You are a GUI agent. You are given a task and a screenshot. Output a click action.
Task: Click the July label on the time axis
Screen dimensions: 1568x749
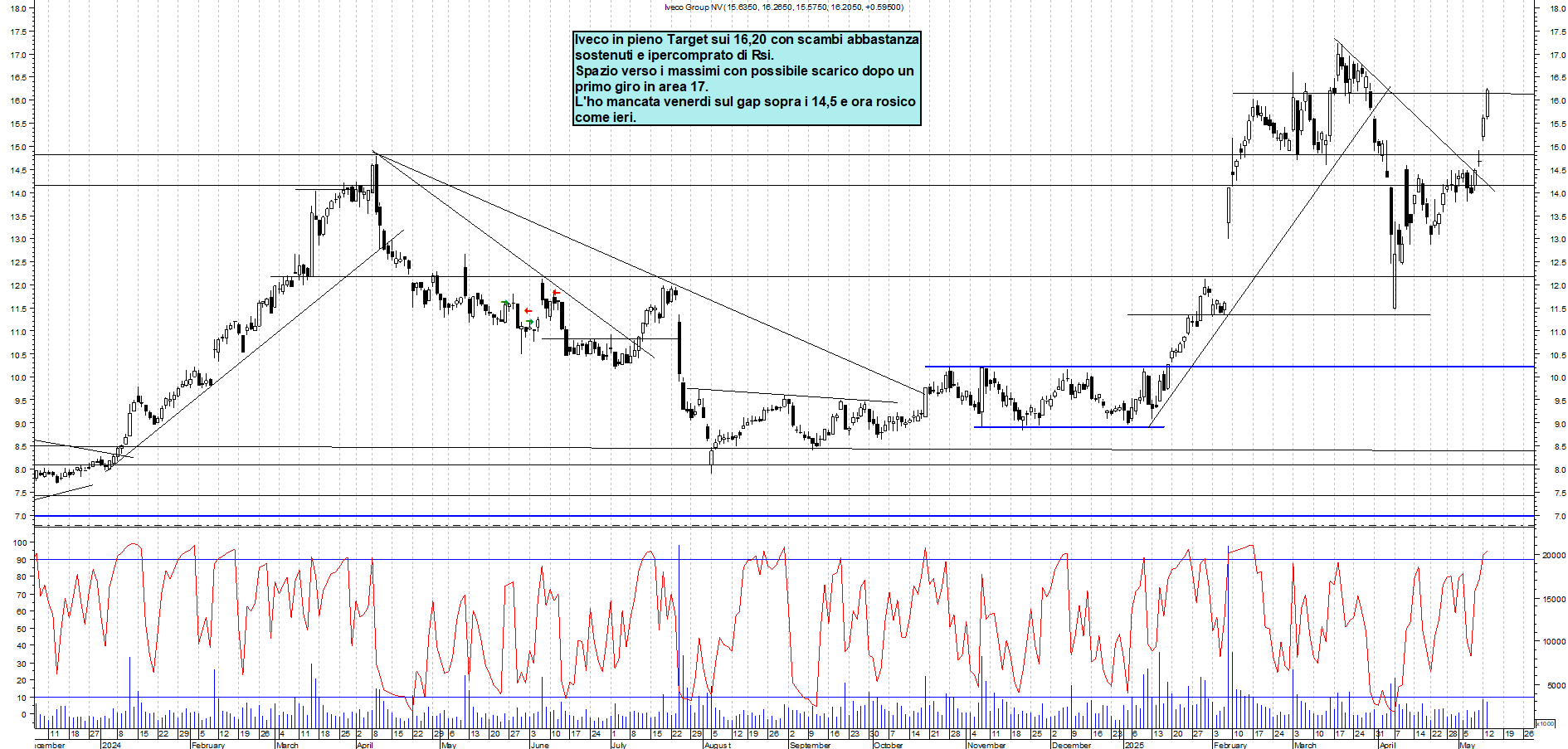[x=619, y=745]
